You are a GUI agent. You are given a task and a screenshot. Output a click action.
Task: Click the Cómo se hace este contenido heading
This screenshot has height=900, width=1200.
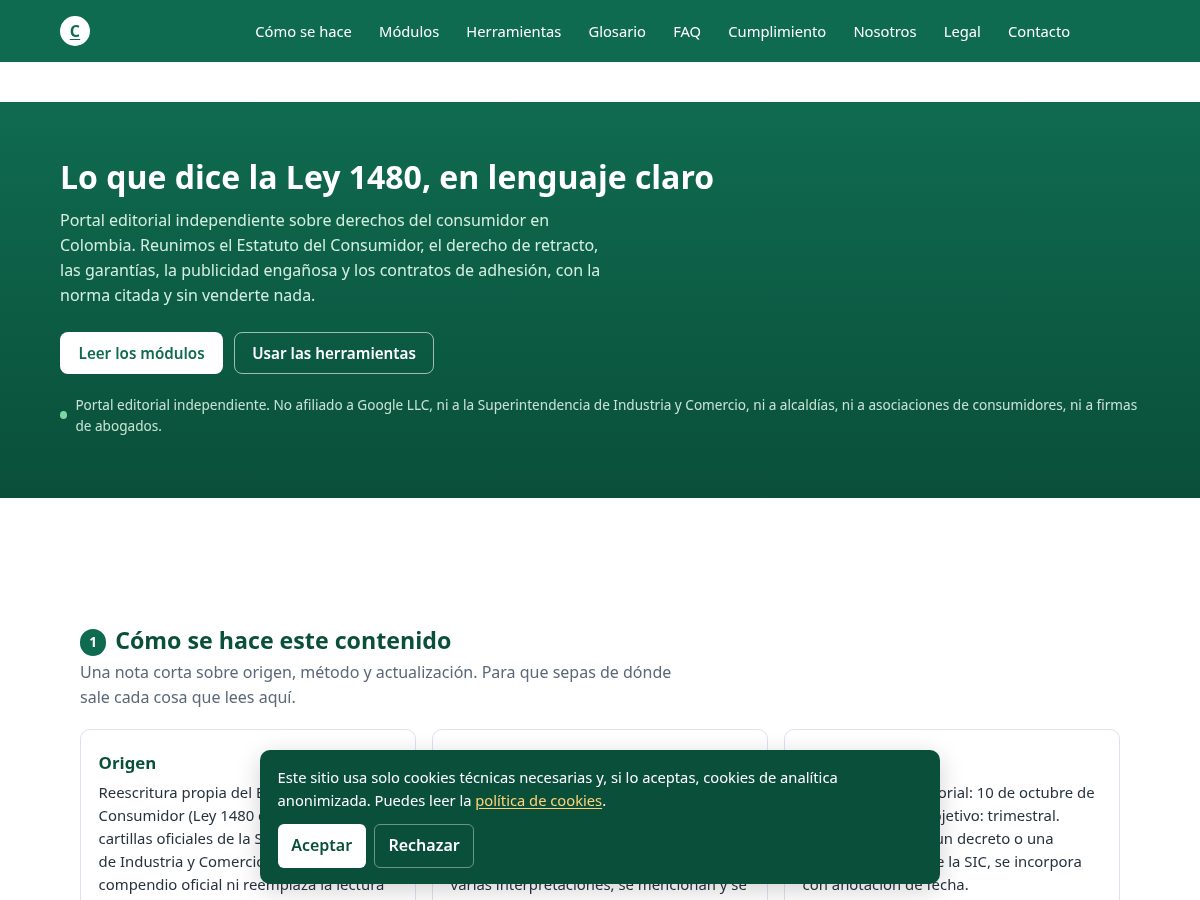[283, 640]
